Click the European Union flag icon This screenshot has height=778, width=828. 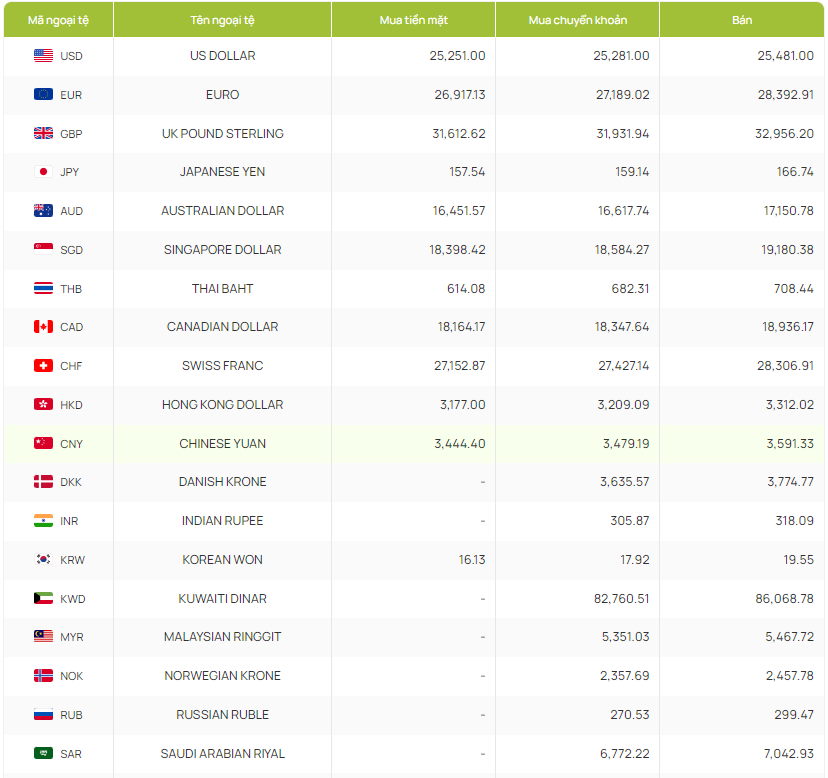[x=43, y=95]
